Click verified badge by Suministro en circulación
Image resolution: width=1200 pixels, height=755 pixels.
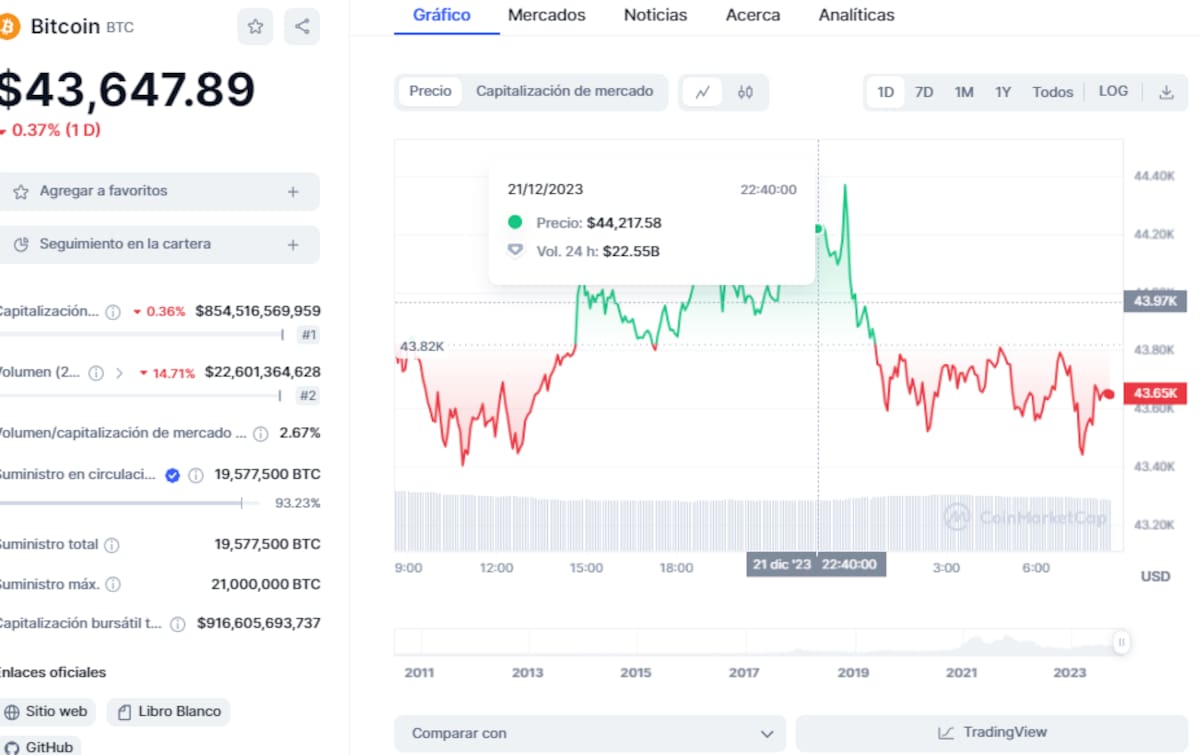point(172,475)
